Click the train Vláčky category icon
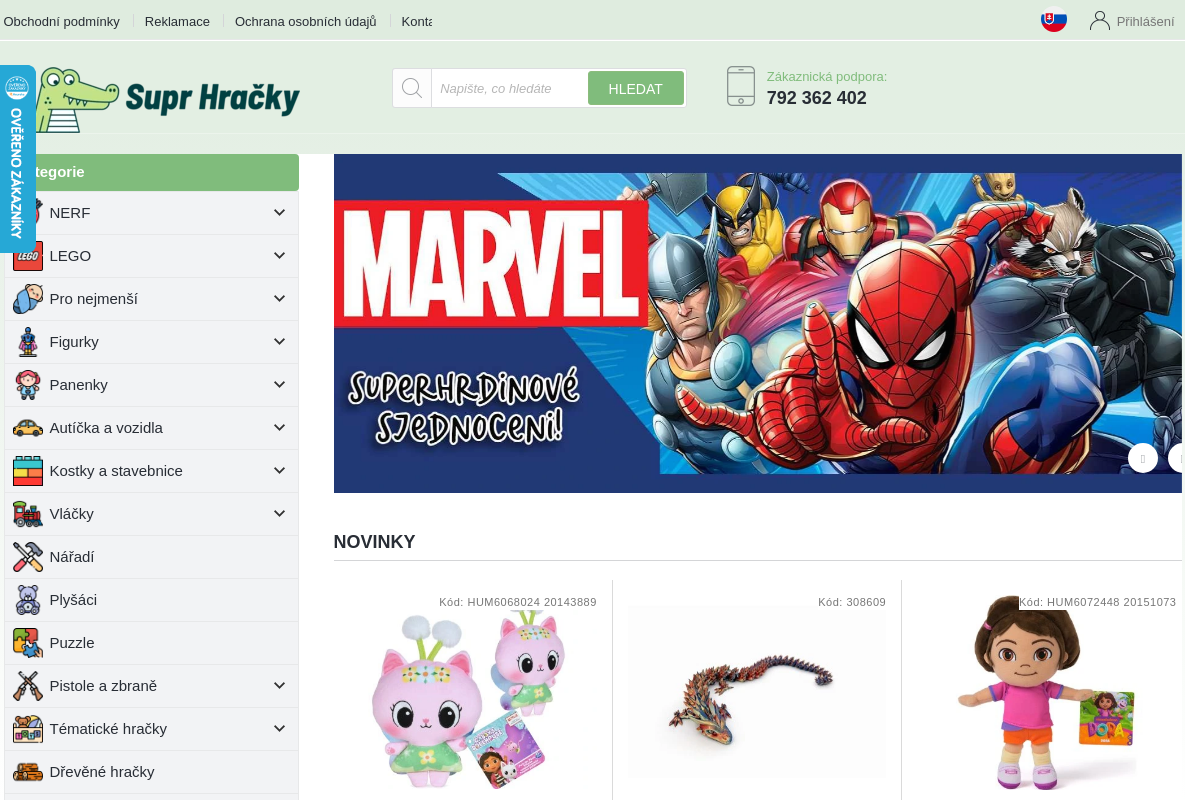 (28, 514)
